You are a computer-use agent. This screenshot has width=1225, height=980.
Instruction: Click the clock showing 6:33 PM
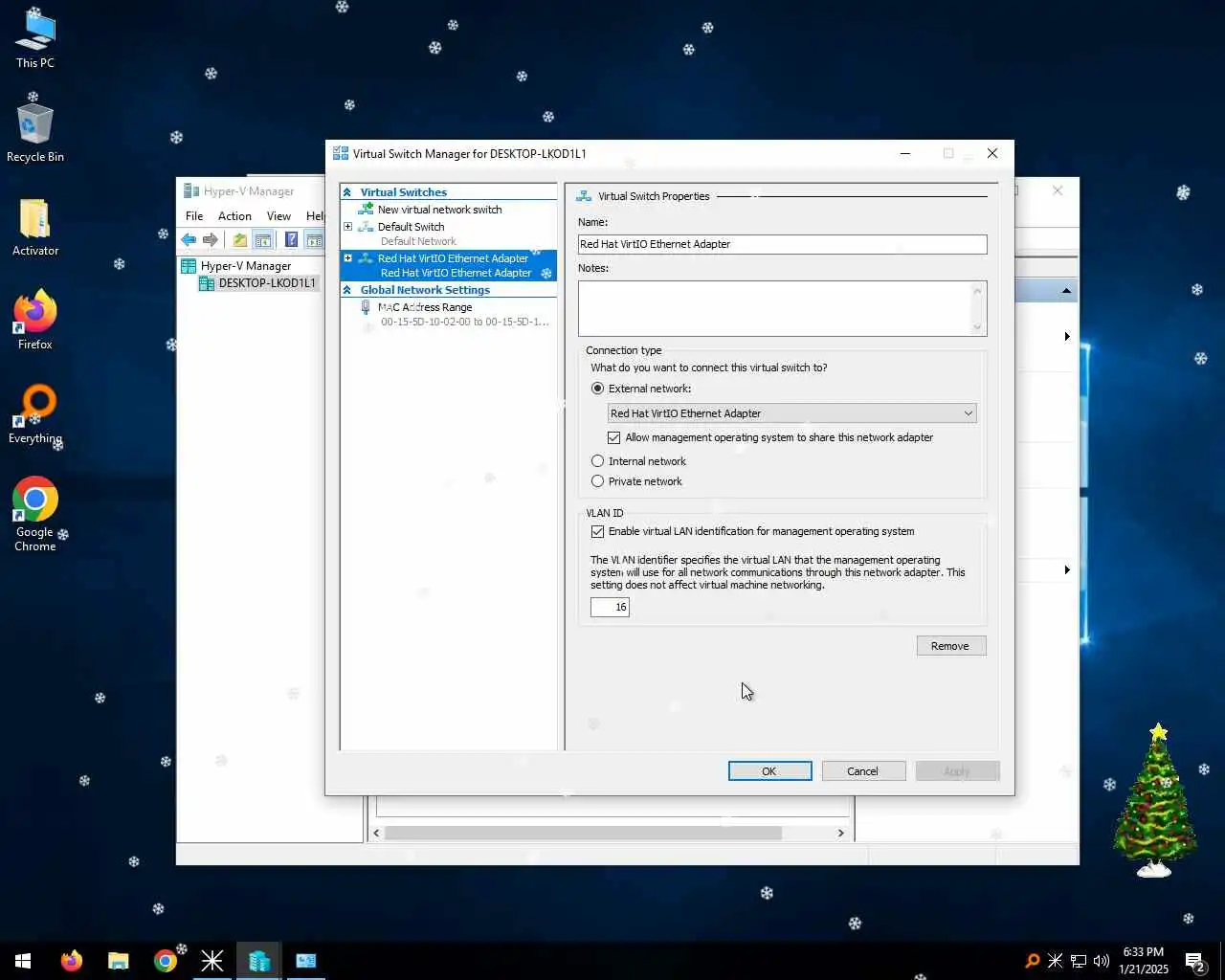pyautogui.click(x=1144, y=961)
